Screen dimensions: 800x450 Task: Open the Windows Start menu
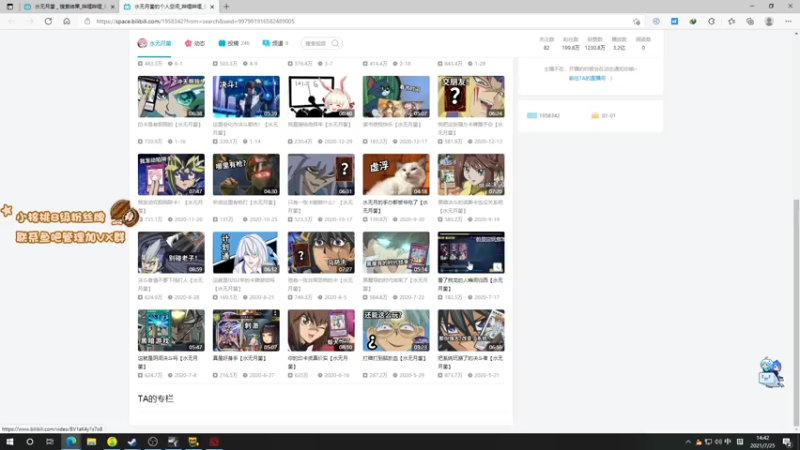[x=9, y=442]
